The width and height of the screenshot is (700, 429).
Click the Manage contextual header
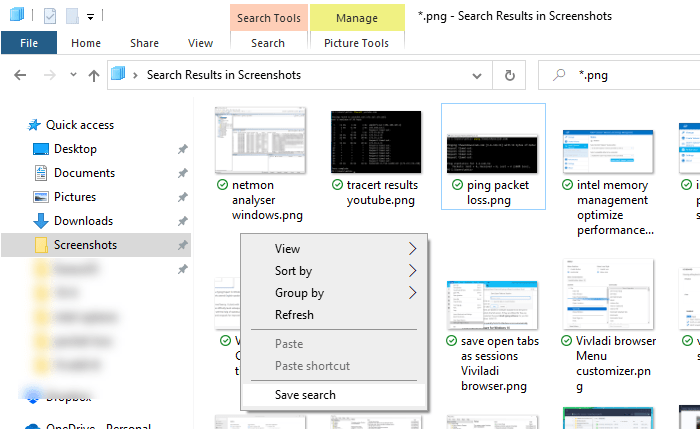[x=357, y=18]
